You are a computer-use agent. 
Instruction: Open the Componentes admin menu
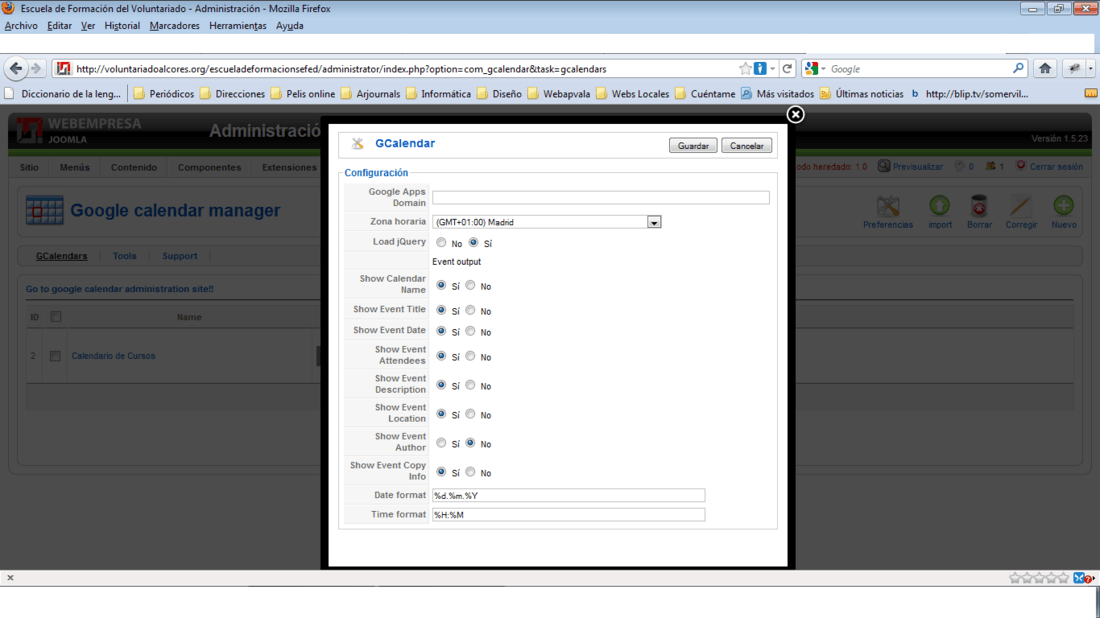[209, 168]
